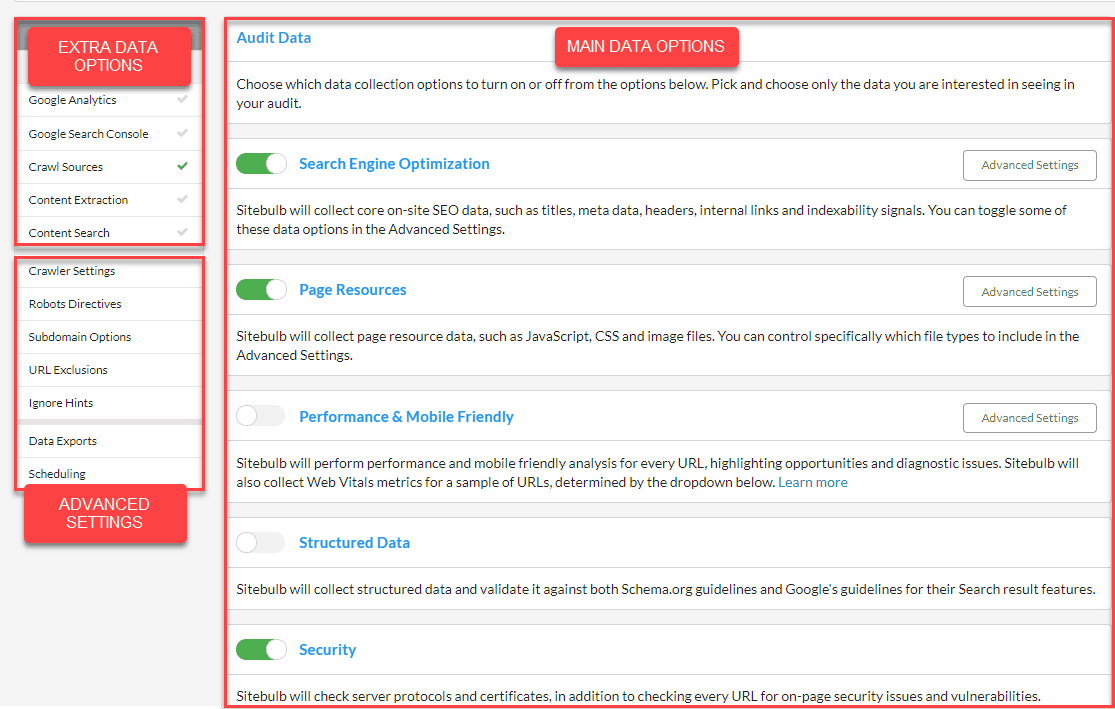This screenshot has height=709, width=1115.
Task: Follow the Learn more link
Action: click(813, 482)
